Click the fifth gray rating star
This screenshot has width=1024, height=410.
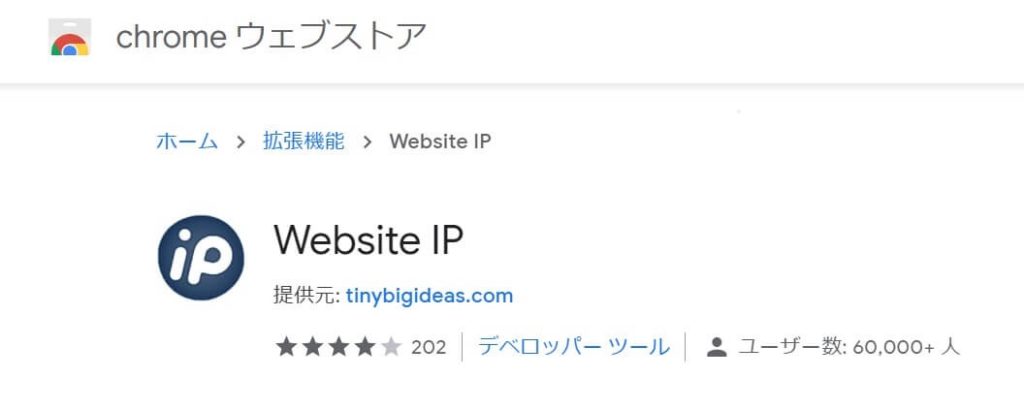pyautogui.click(x=391, y=347)
